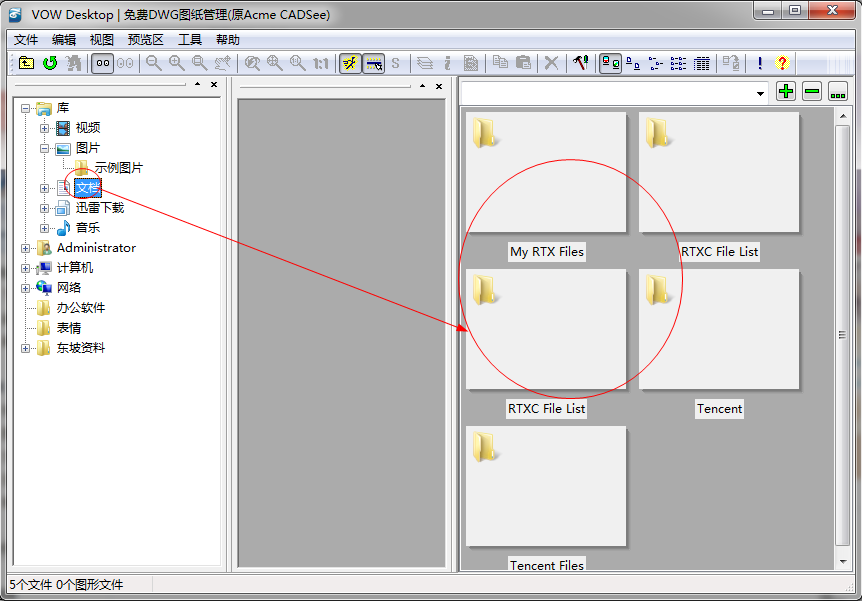The height and width of the screenshot is (601, 862).
Task: Close the preview panel
Action: tap(439, 86)
